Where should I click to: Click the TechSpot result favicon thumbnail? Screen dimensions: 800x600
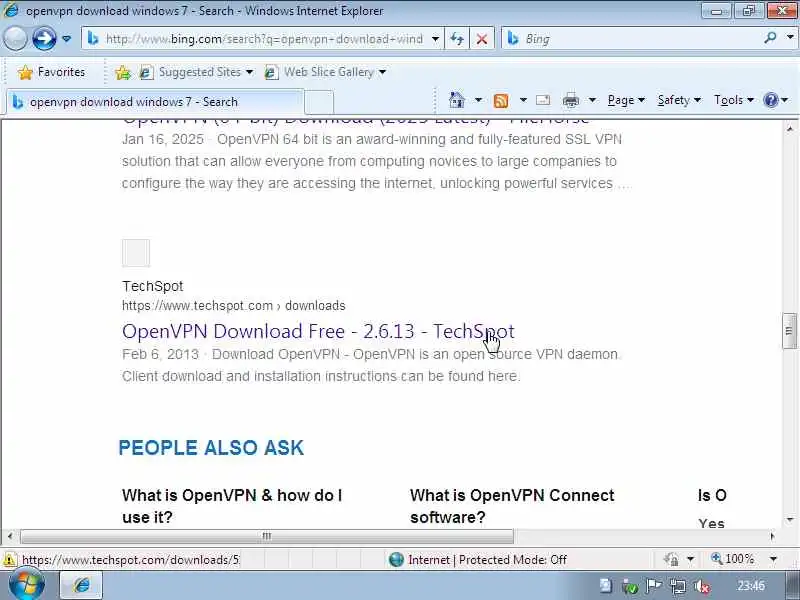136,253
